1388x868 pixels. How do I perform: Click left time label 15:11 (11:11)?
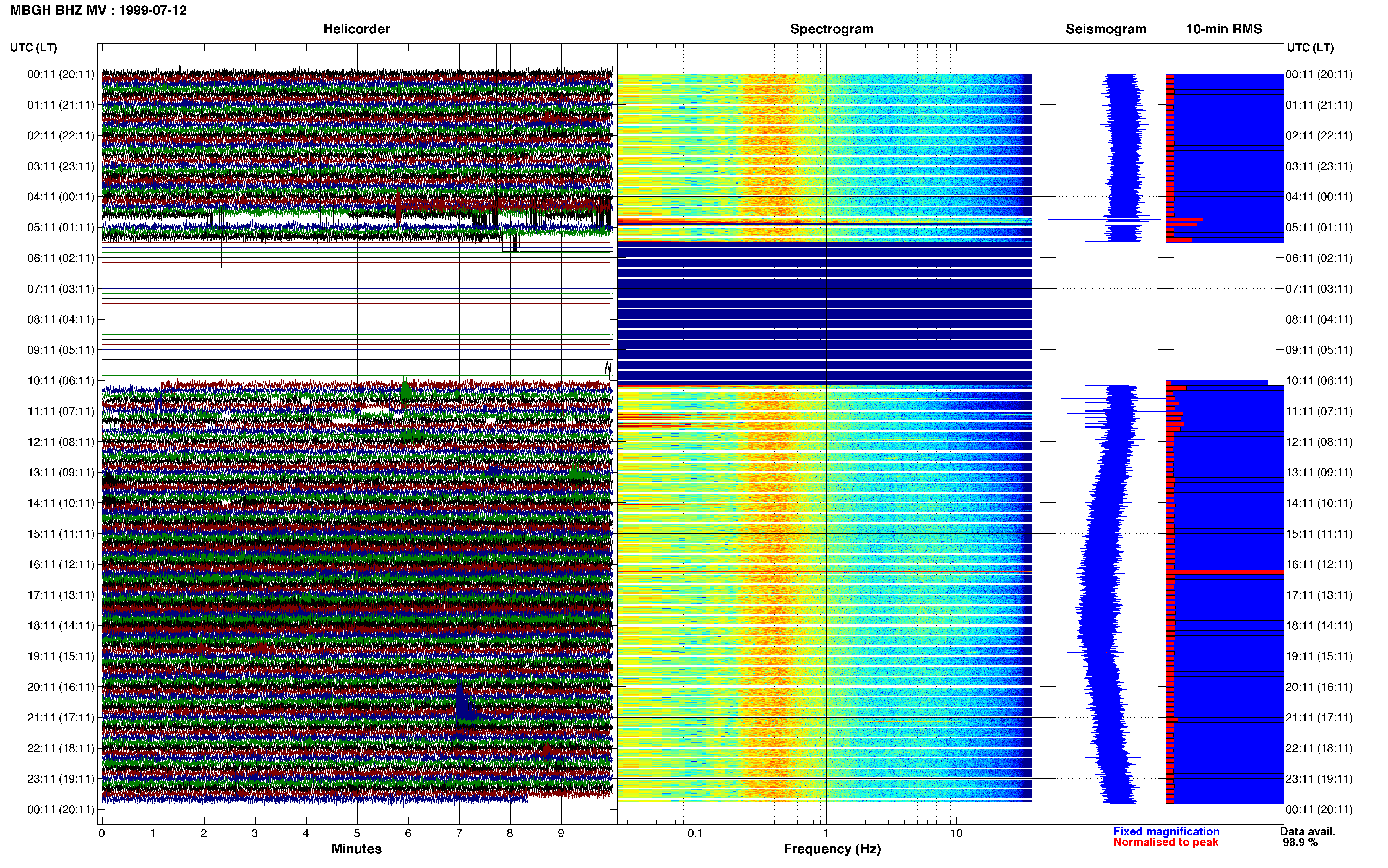point(61,533)
